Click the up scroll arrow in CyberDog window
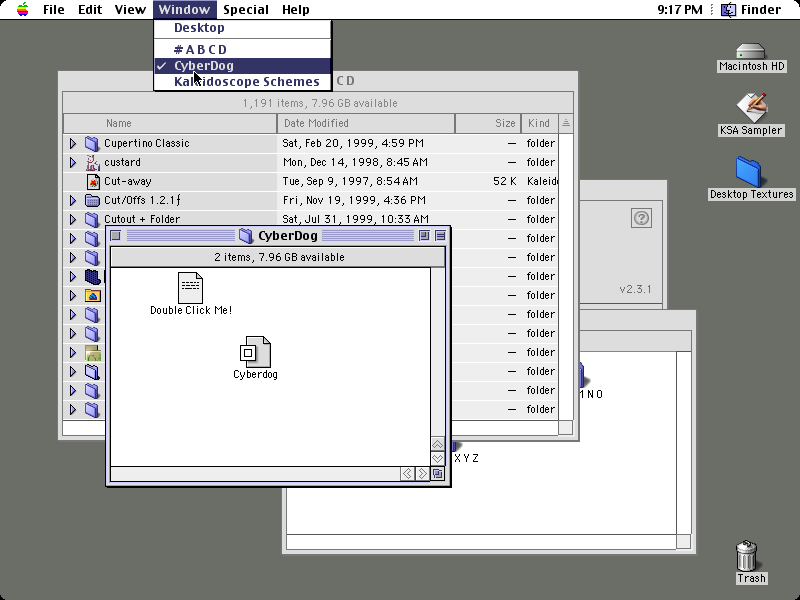This screenshot has width=800, height=600. click(x=437, y=444)
